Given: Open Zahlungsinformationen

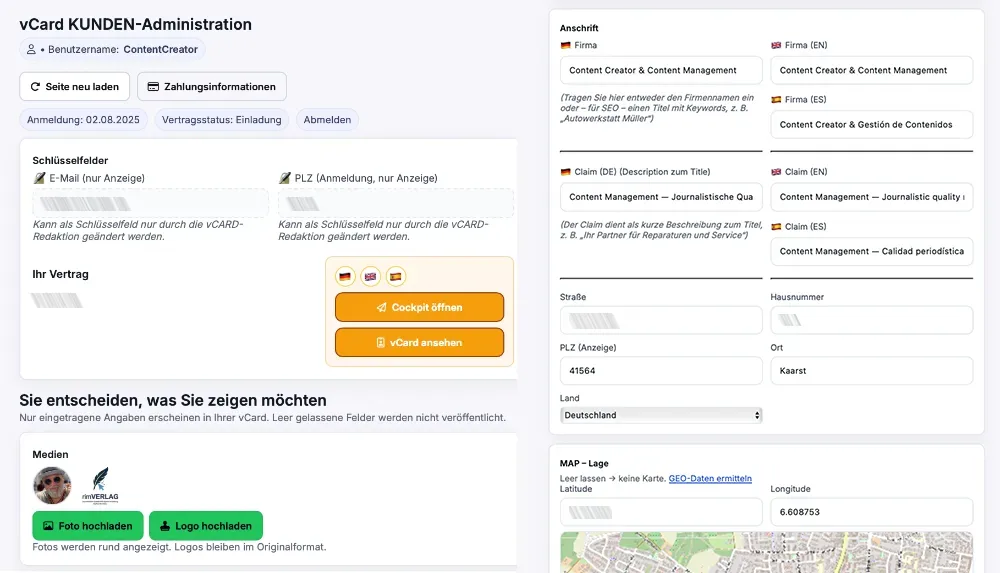Looking at the screenshot, I should coord(212,87).
